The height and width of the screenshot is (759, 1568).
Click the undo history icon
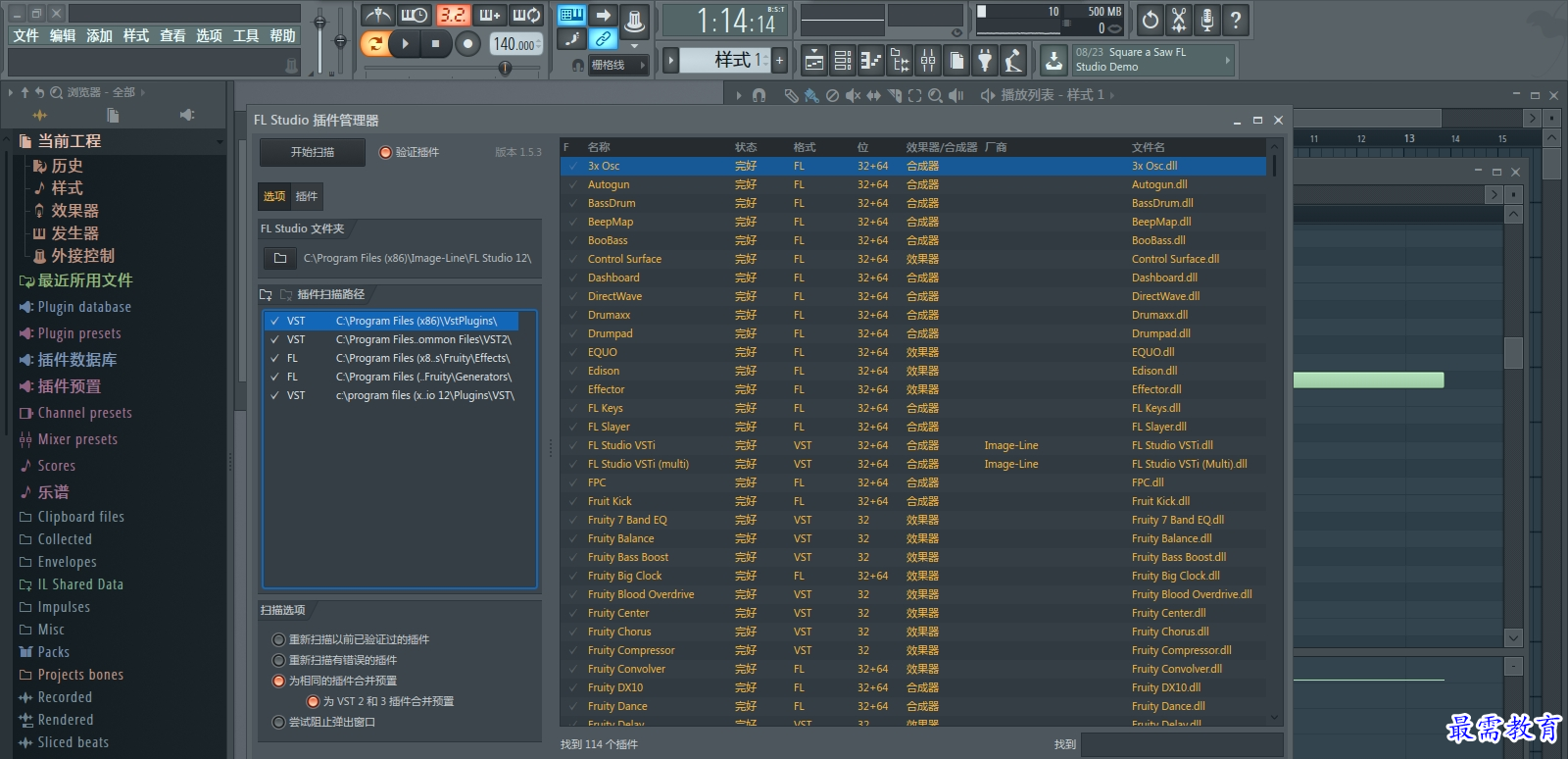tap(1151, 20)
